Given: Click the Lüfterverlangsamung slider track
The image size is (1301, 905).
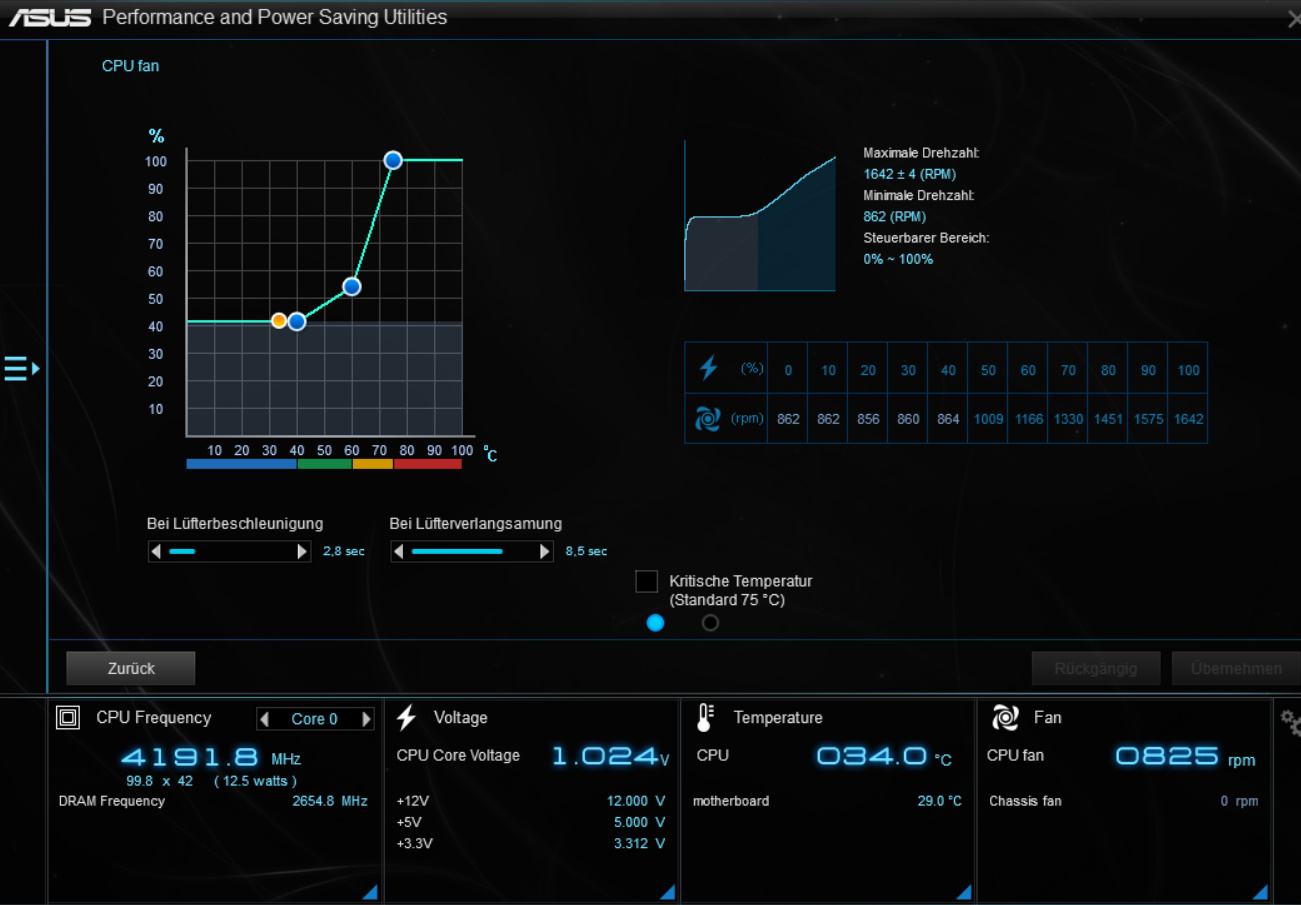Looking at the screenshot, I should click(x=471, y=551).
